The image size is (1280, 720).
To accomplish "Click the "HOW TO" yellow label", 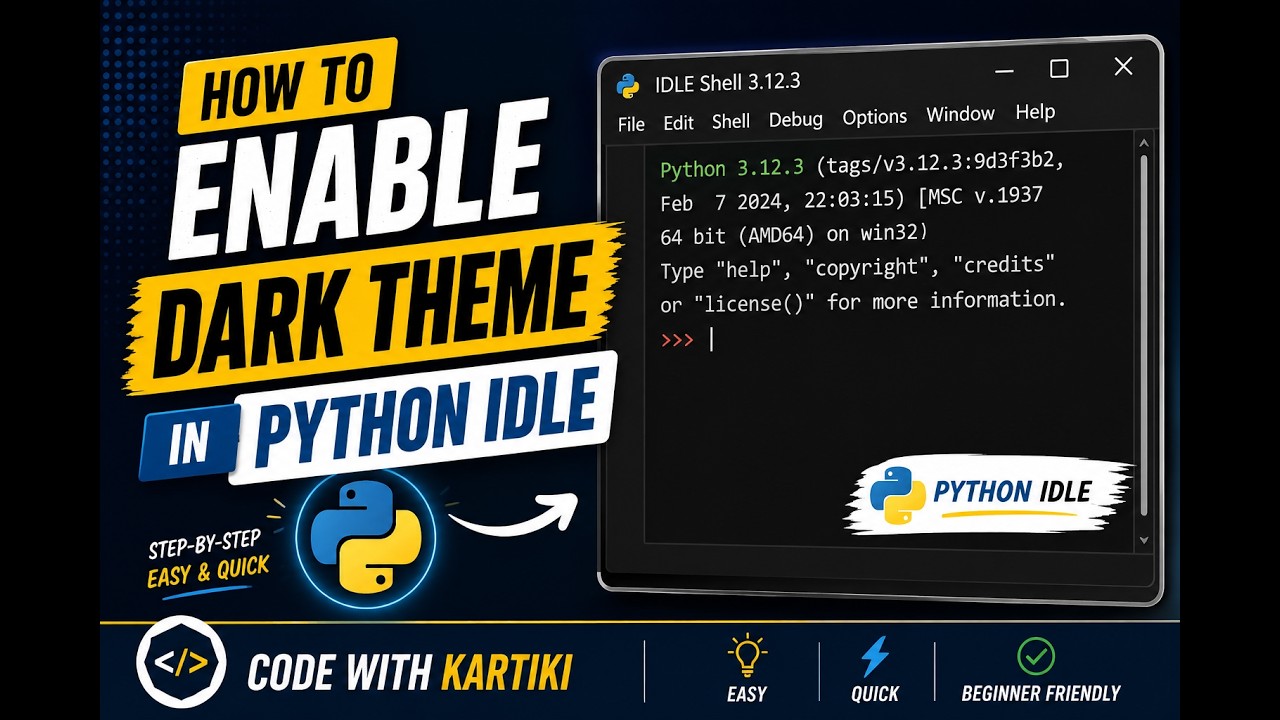I will point(287,84).
